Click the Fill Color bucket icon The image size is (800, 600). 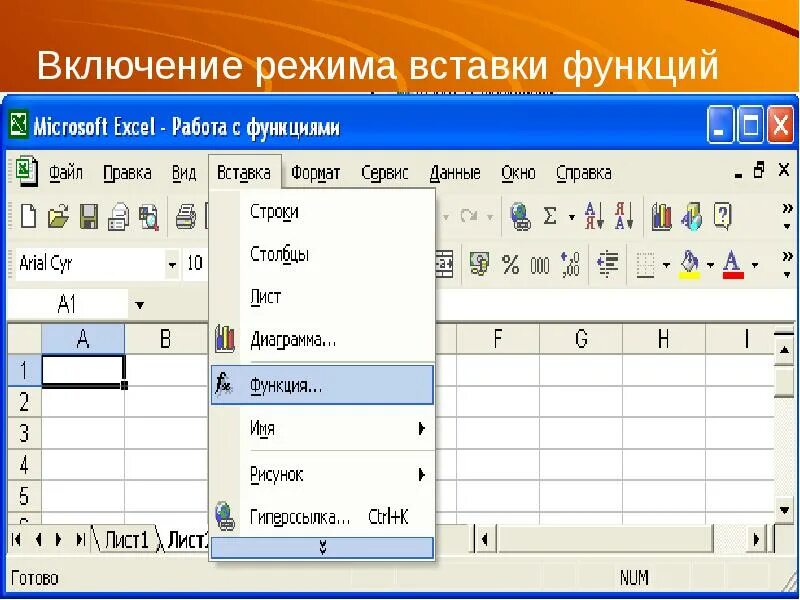click(690, 264)
